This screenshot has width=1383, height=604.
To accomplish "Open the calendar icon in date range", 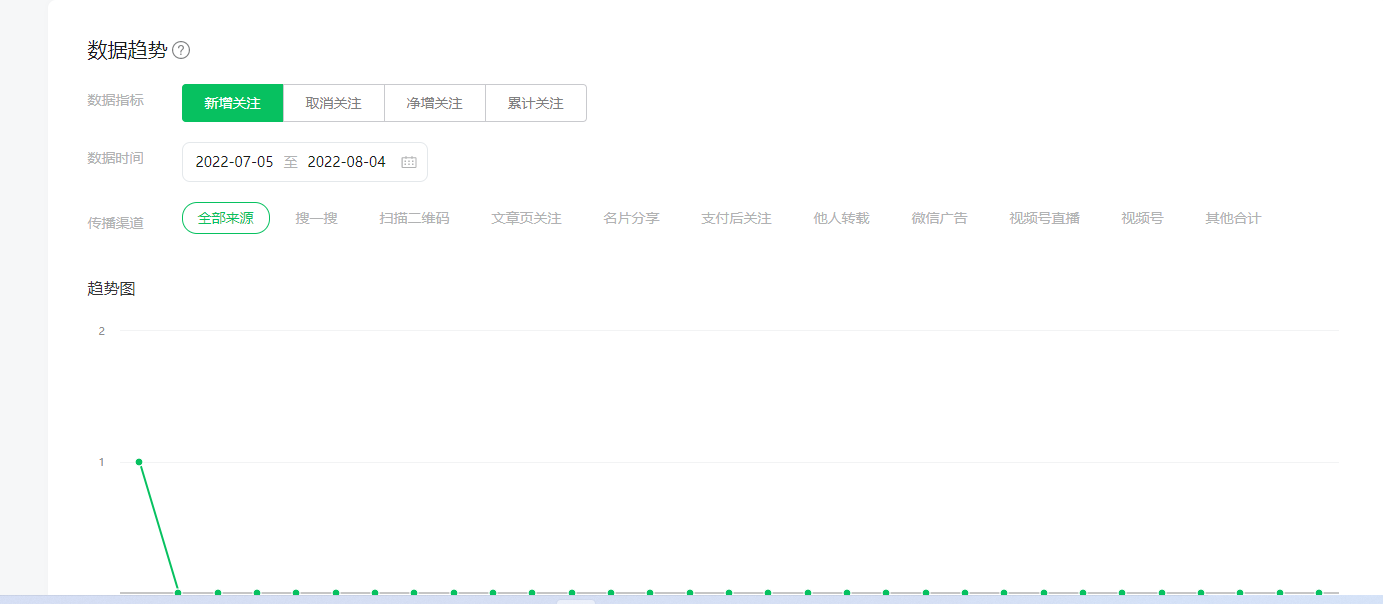I will [409, 162].
